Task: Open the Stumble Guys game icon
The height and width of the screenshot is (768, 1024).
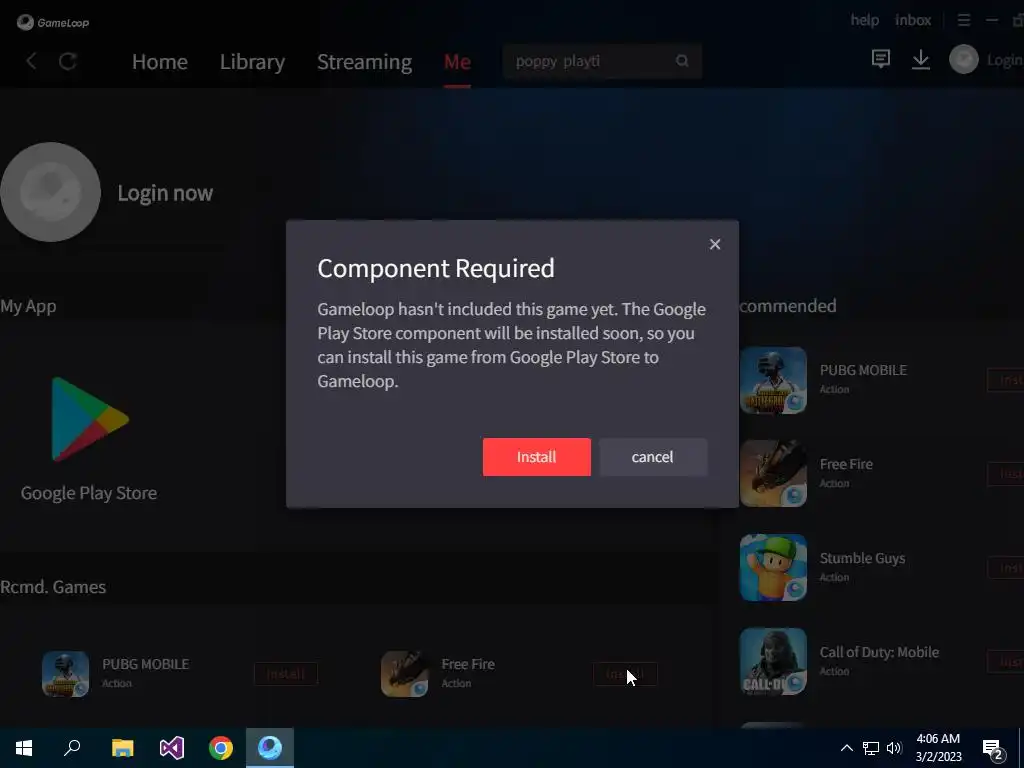Action: click(773, 568)
